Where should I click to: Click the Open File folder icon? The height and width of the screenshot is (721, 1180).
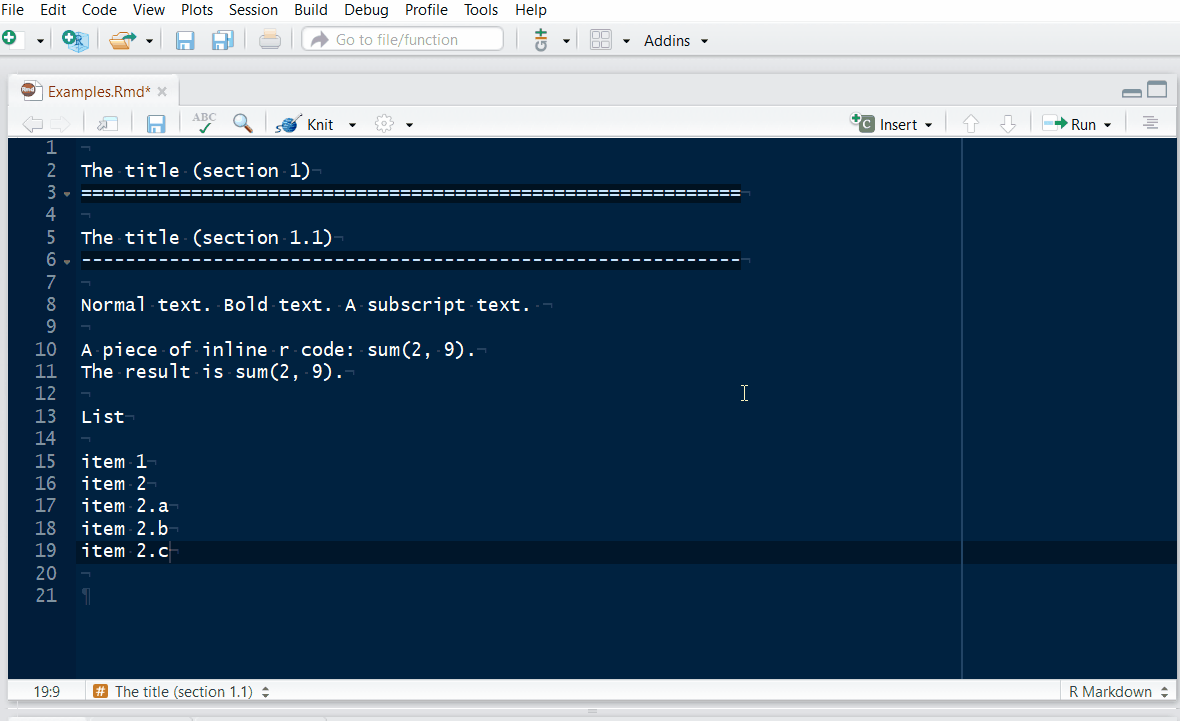click(x=122, y=40)
